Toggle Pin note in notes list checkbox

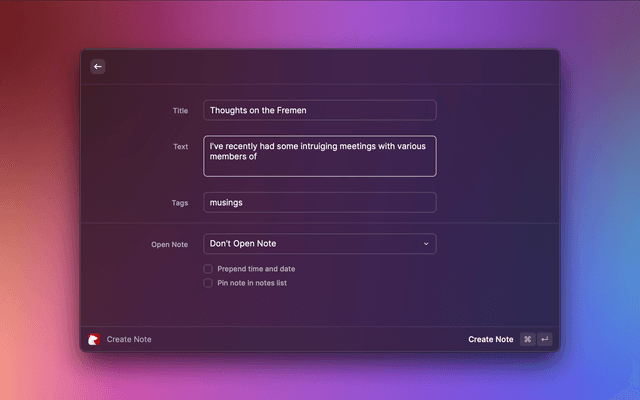coord(208,283)
